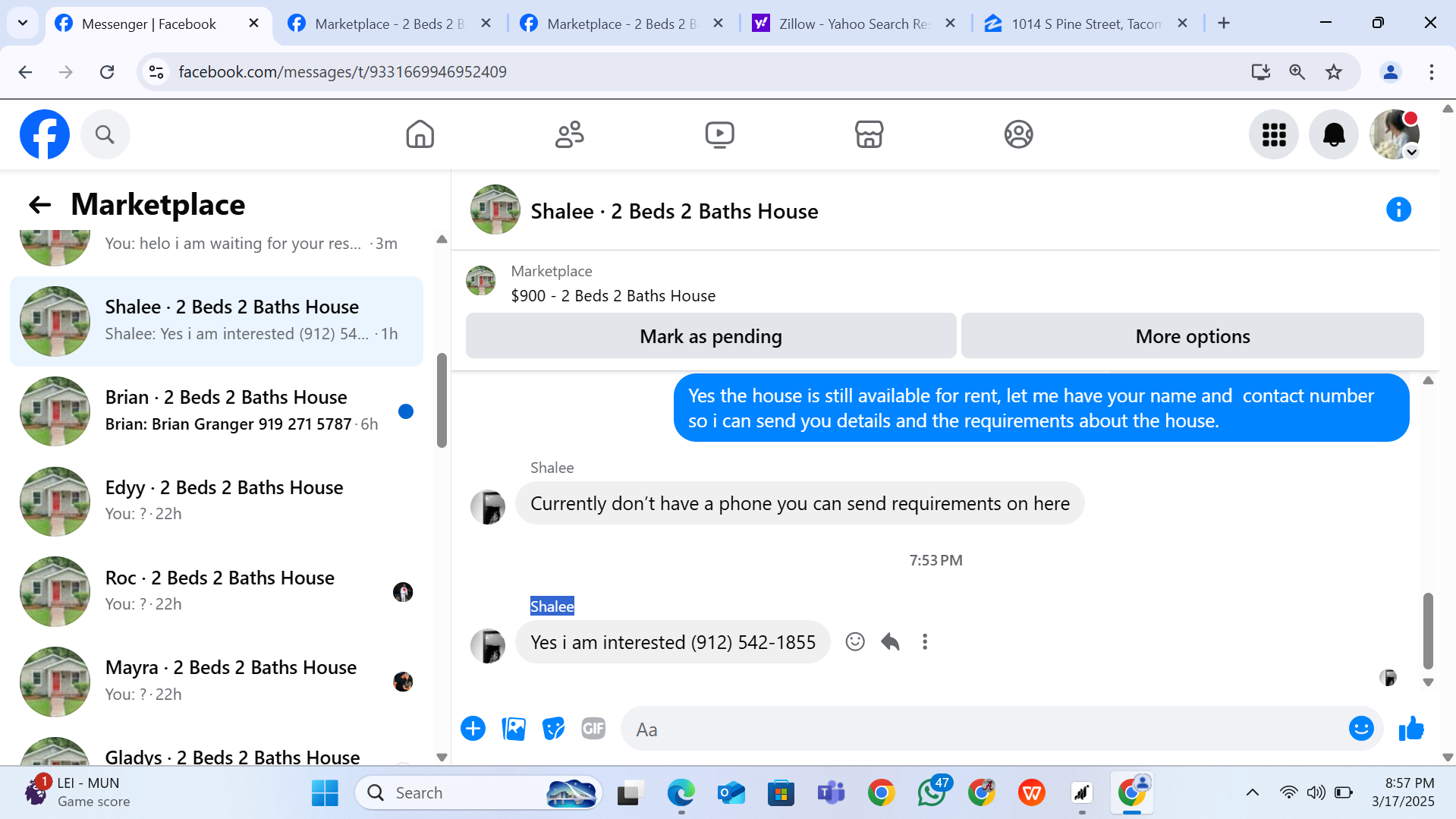1456x819 pixels.
Task: Install app icon in address bar
Action: click(x=1260, y=72)
